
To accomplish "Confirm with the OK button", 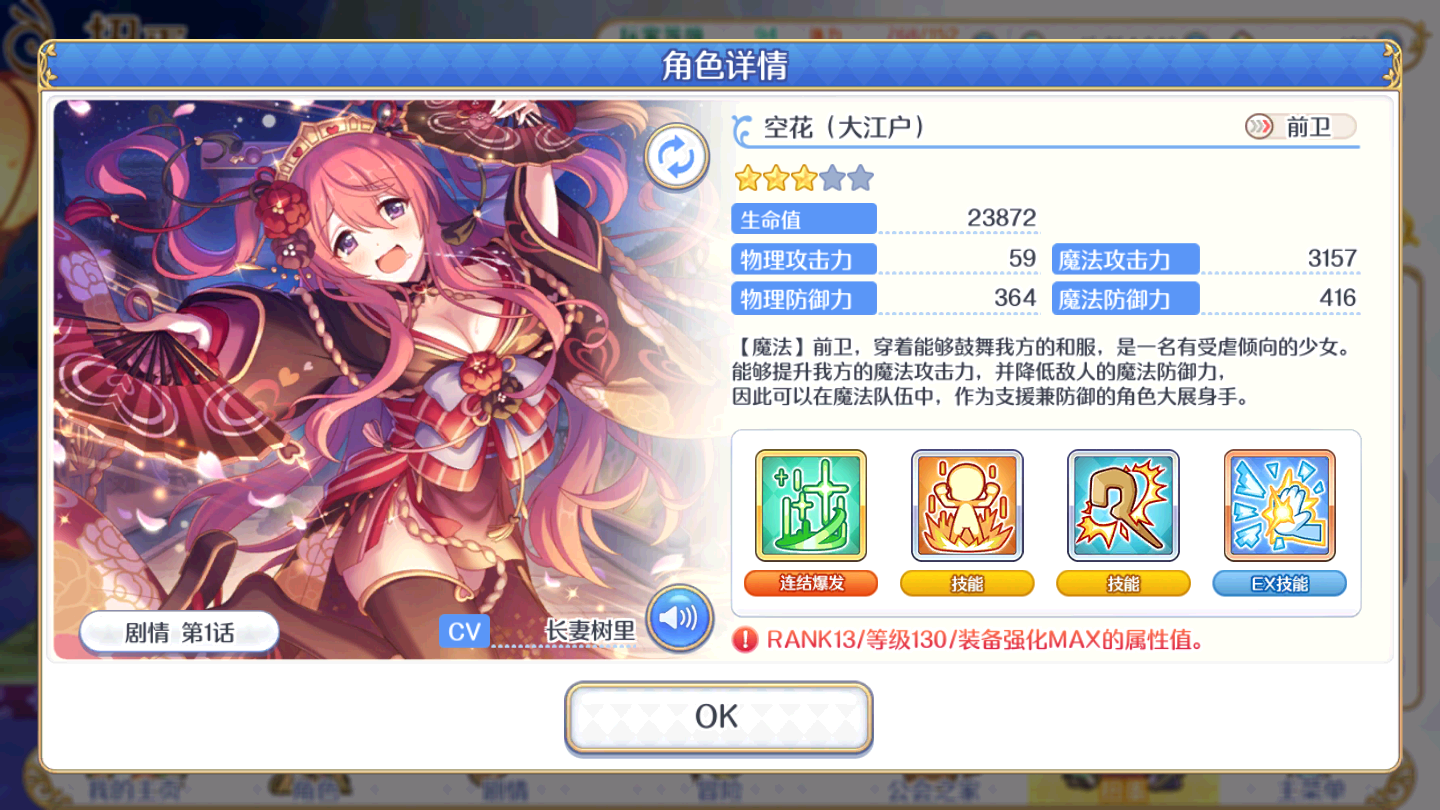I will click(x=718, y=716).
